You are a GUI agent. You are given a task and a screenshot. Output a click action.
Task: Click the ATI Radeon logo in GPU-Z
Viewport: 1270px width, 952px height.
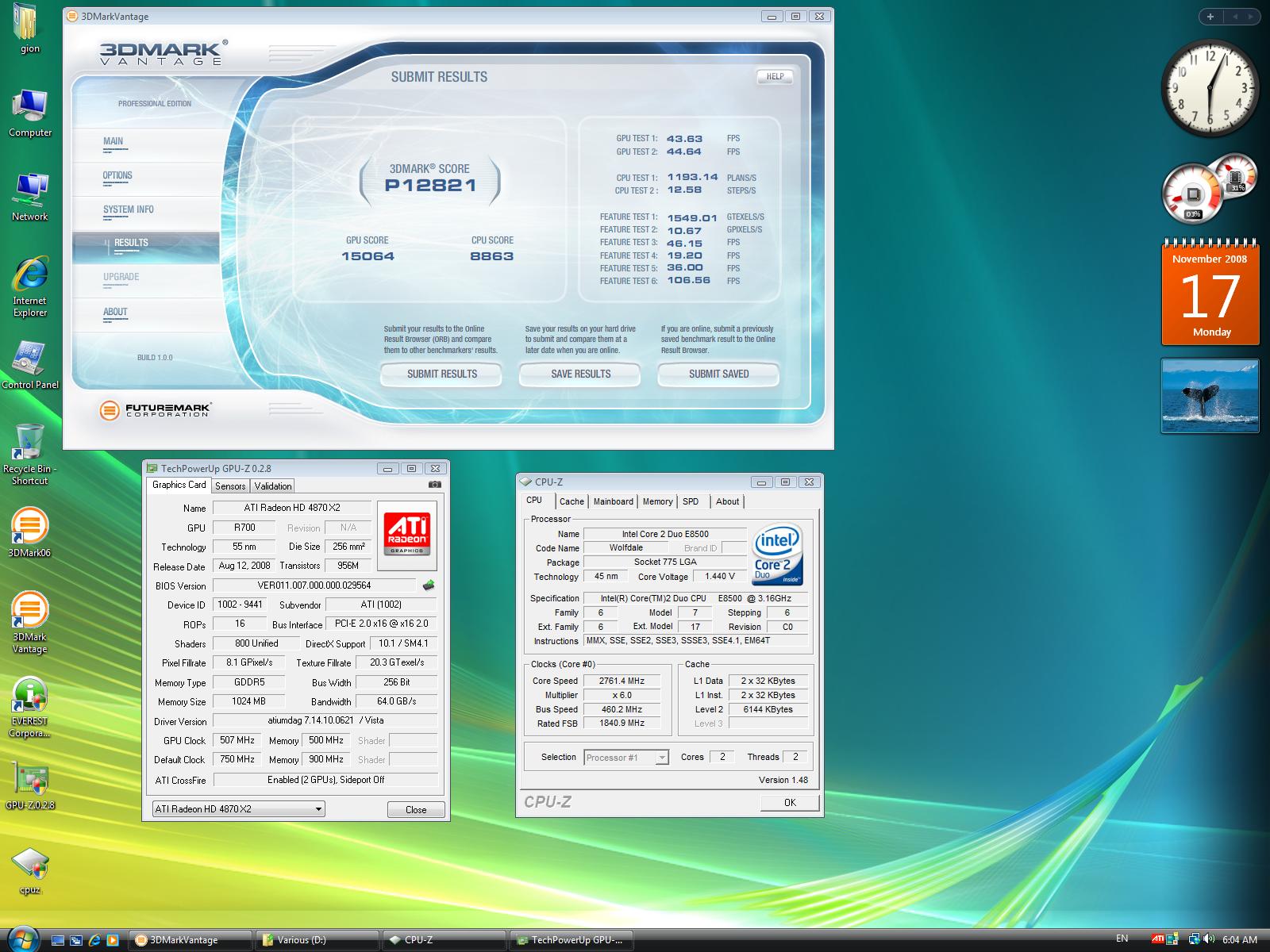point(407,535)
